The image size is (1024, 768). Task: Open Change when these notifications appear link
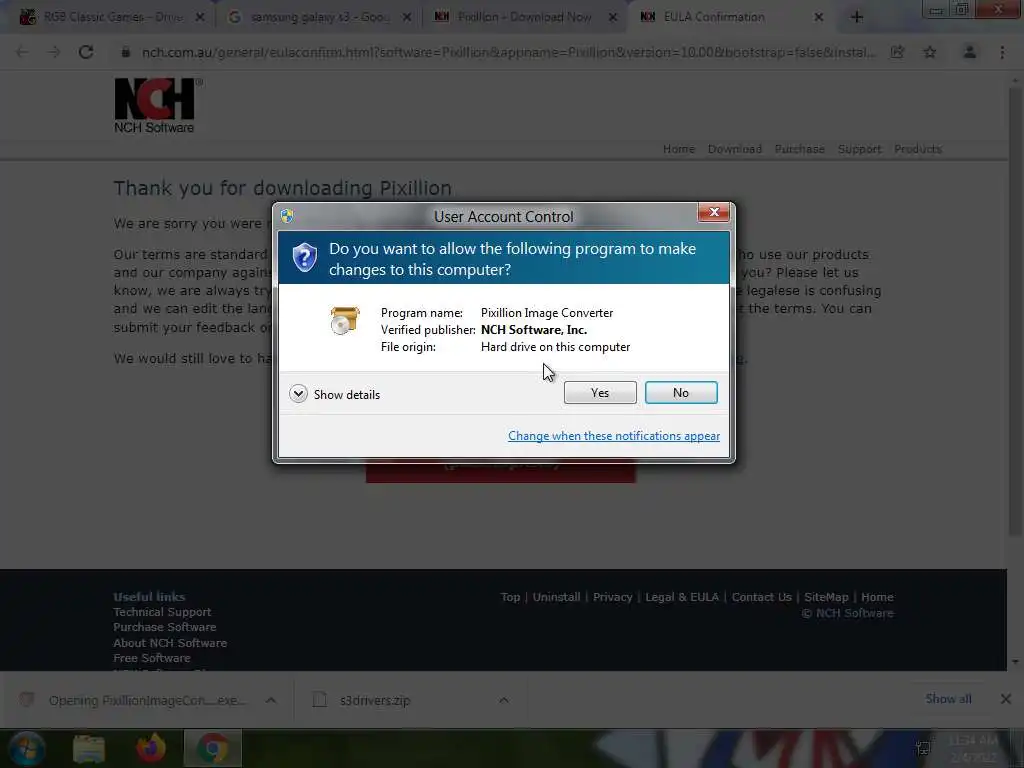(613, 436)
